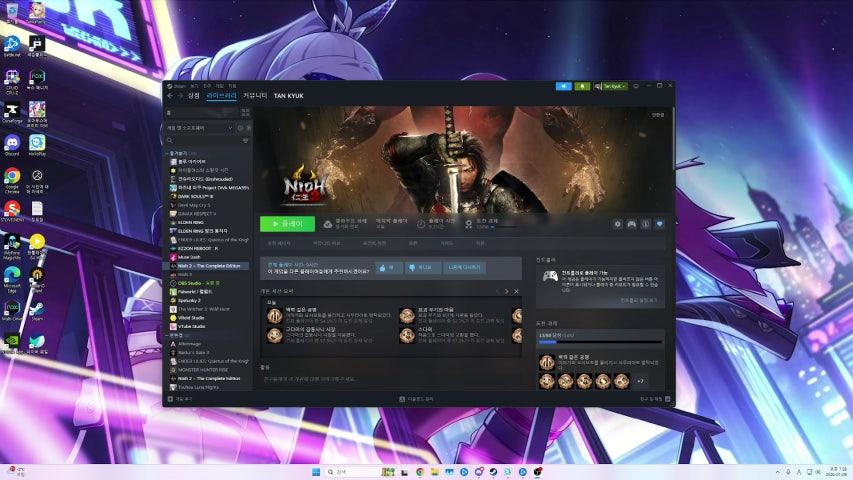Open the games and software filter dropdown
Viewport: 853px width, 480px height.
(x=199, y=128)
